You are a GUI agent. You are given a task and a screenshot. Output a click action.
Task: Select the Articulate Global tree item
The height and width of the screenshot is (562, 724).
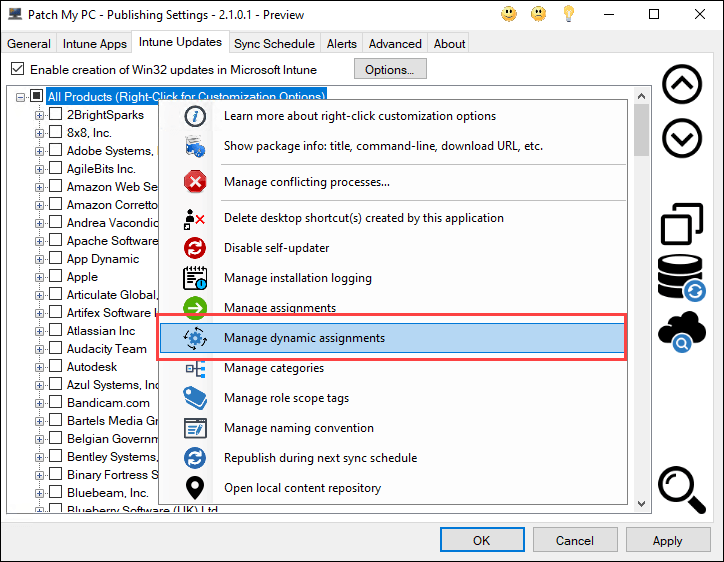point(113,295)
